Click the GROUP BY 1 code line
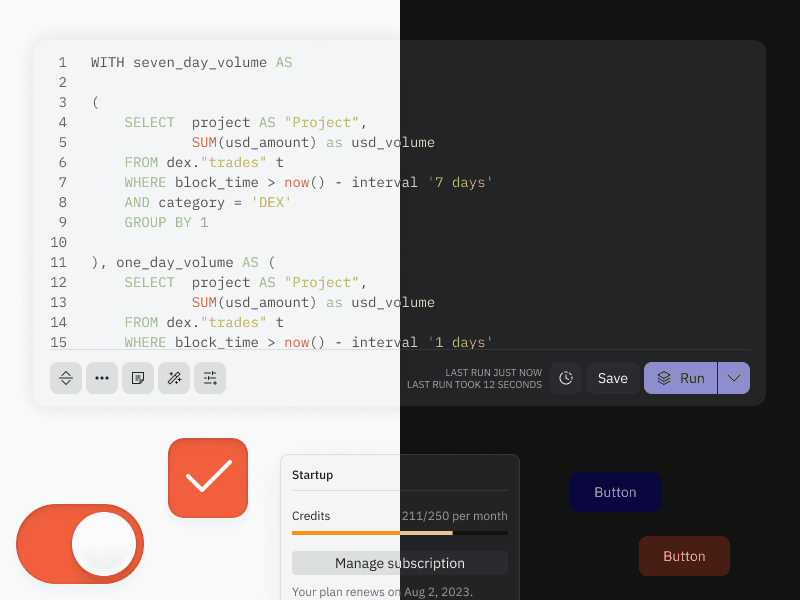The image size is (800, 600). click(x=166, y=222)
